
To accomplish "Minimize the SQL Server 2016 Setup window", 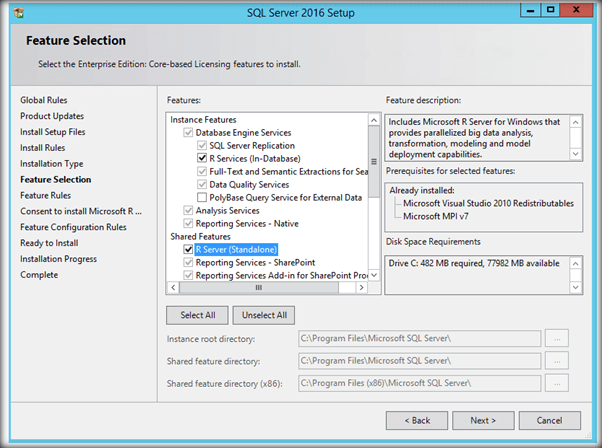I will click(531, 10).
